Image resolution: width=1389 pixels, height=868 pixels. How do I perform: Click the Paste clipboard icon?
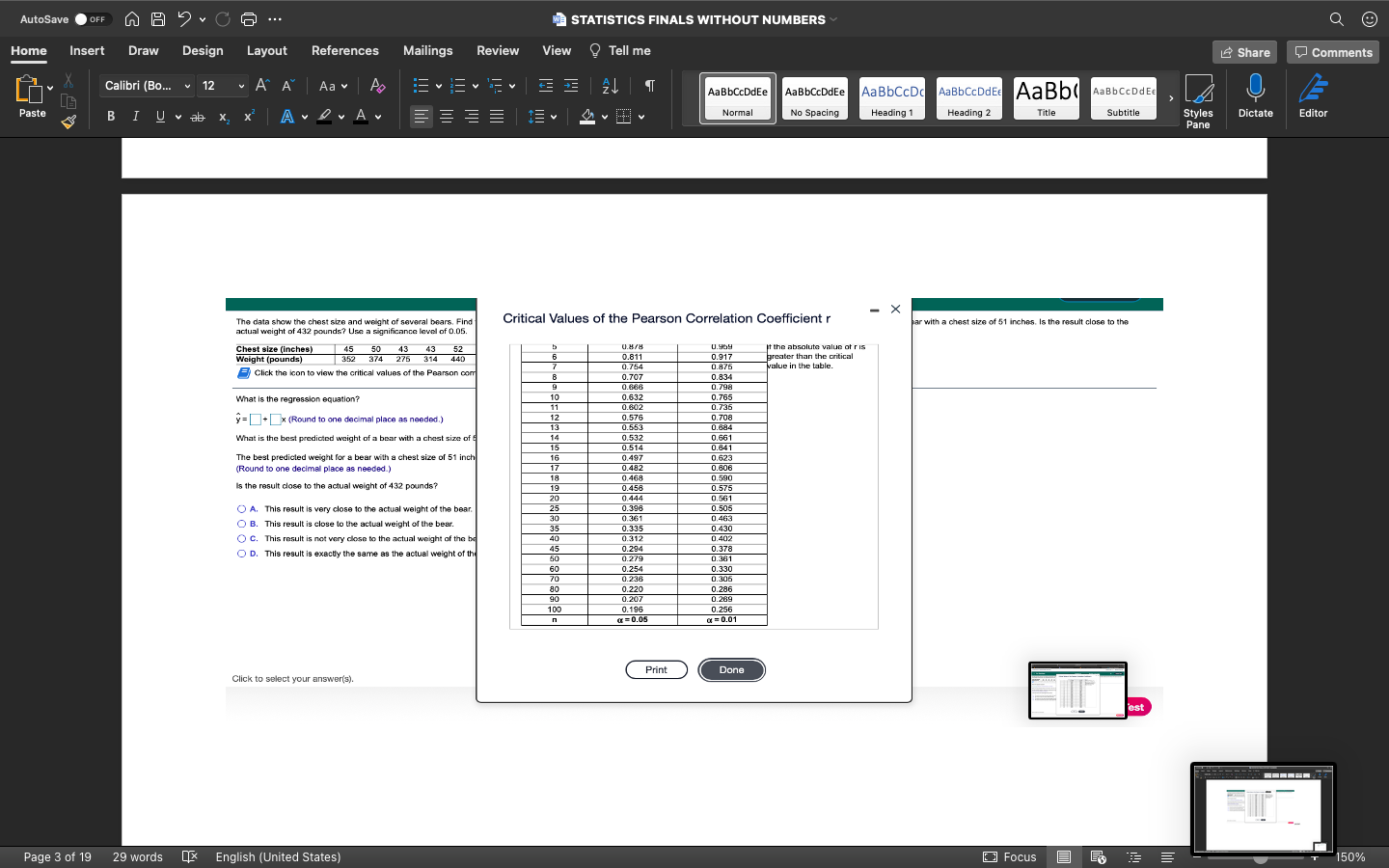point(29,90)
